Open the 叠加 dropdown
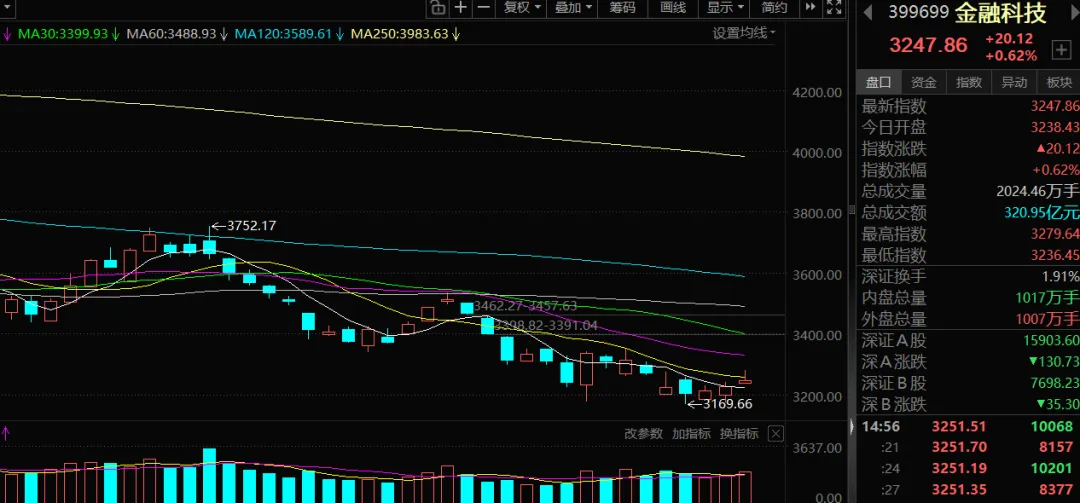The width and height of the screenshot is (1080, 503). (x=572, y=8)
